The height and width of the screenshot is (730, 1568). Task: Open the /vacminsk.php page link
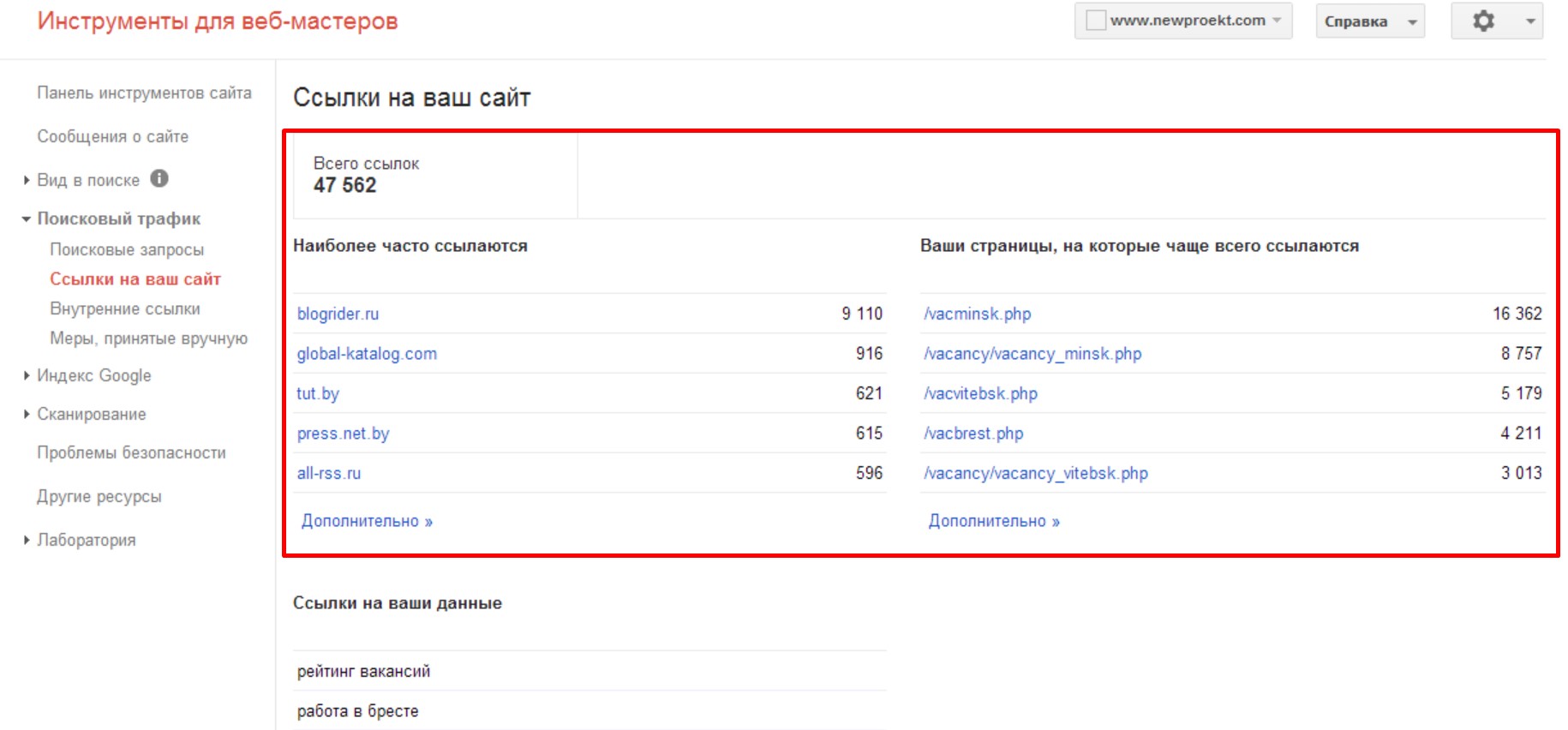(x=977, y=314)
